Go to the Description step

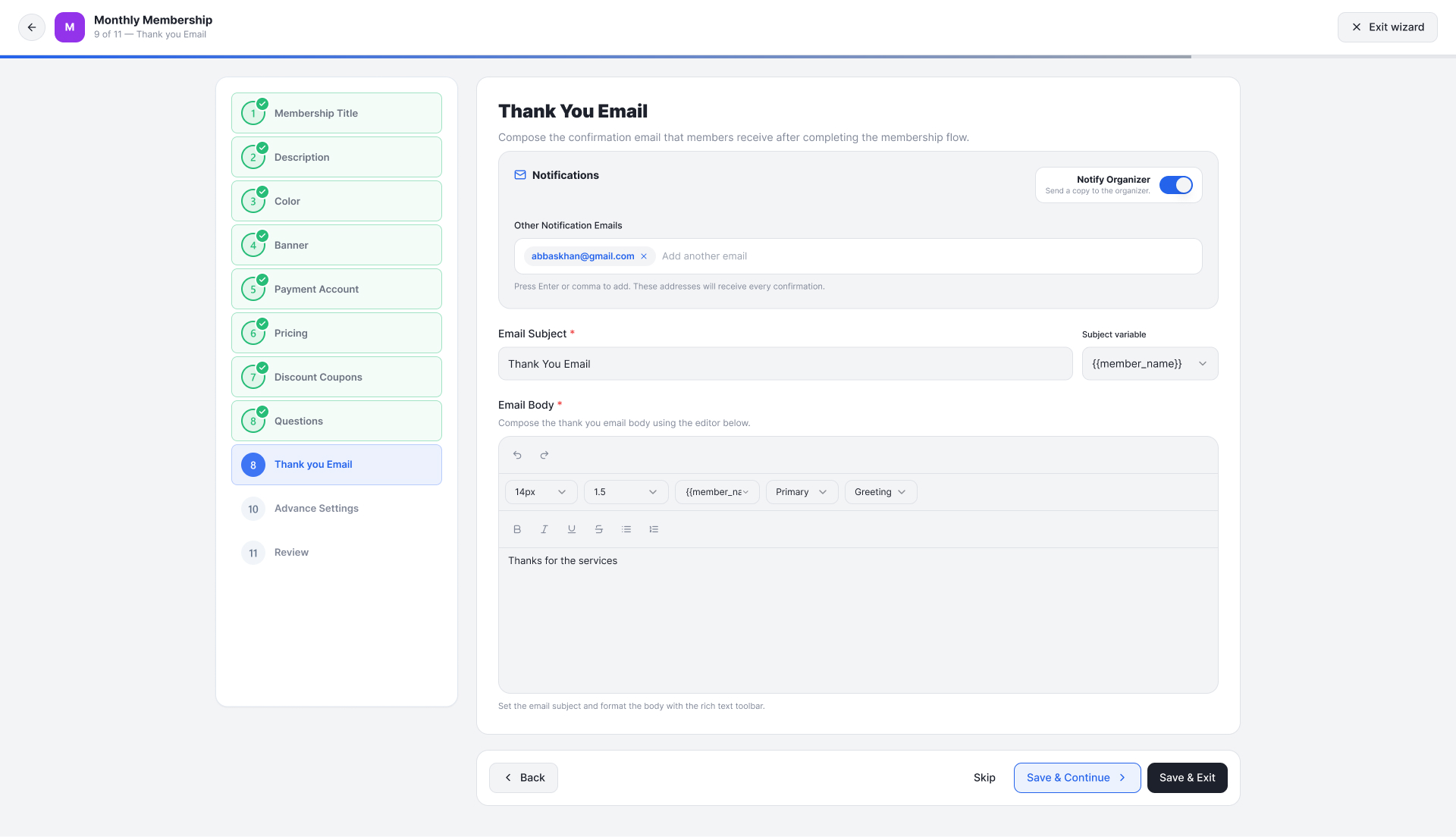(337, 157)
